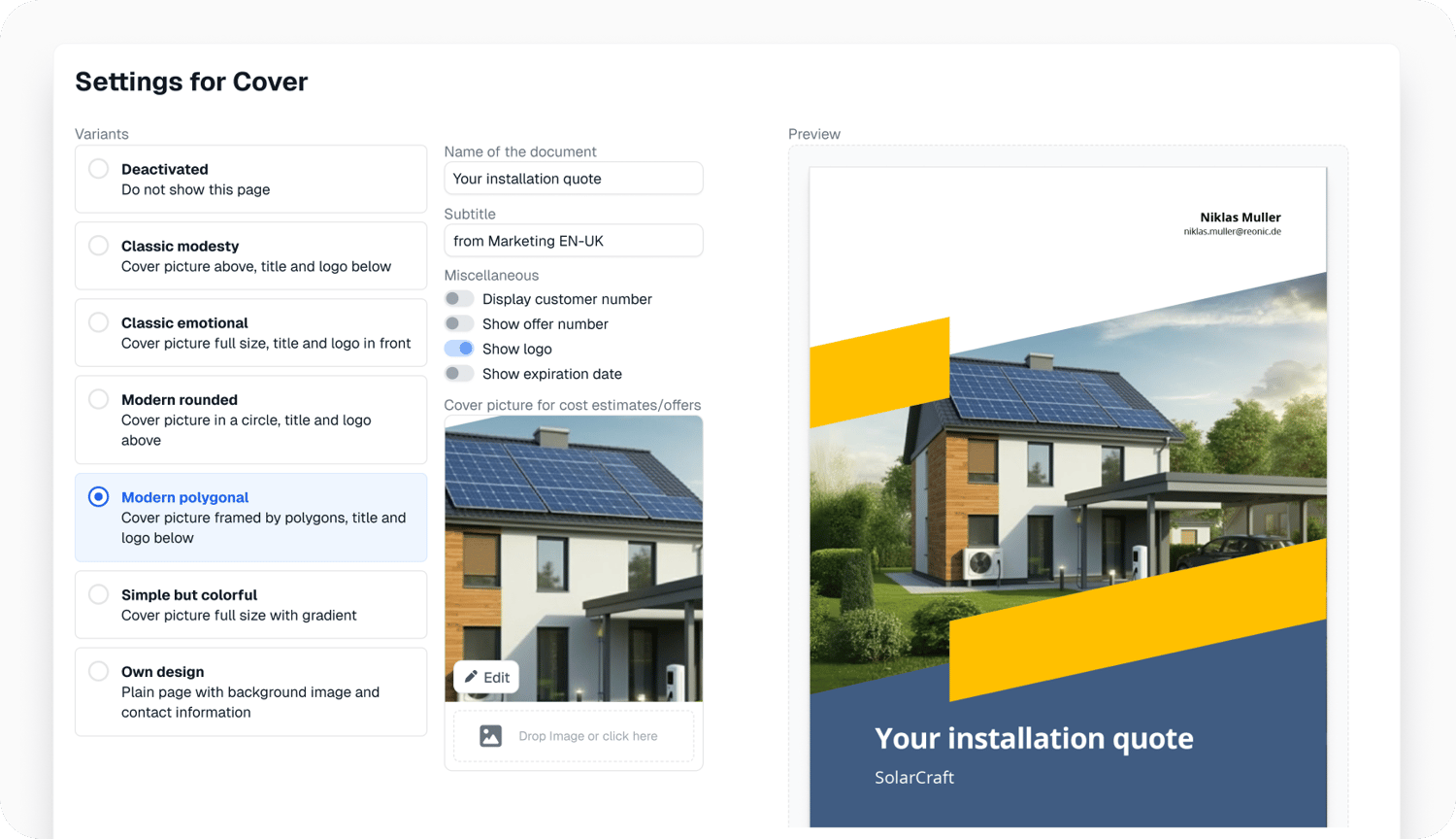Click the pencil icon on Edit button
This screenshot has width=1456, height=839.
tap(471, 677)
